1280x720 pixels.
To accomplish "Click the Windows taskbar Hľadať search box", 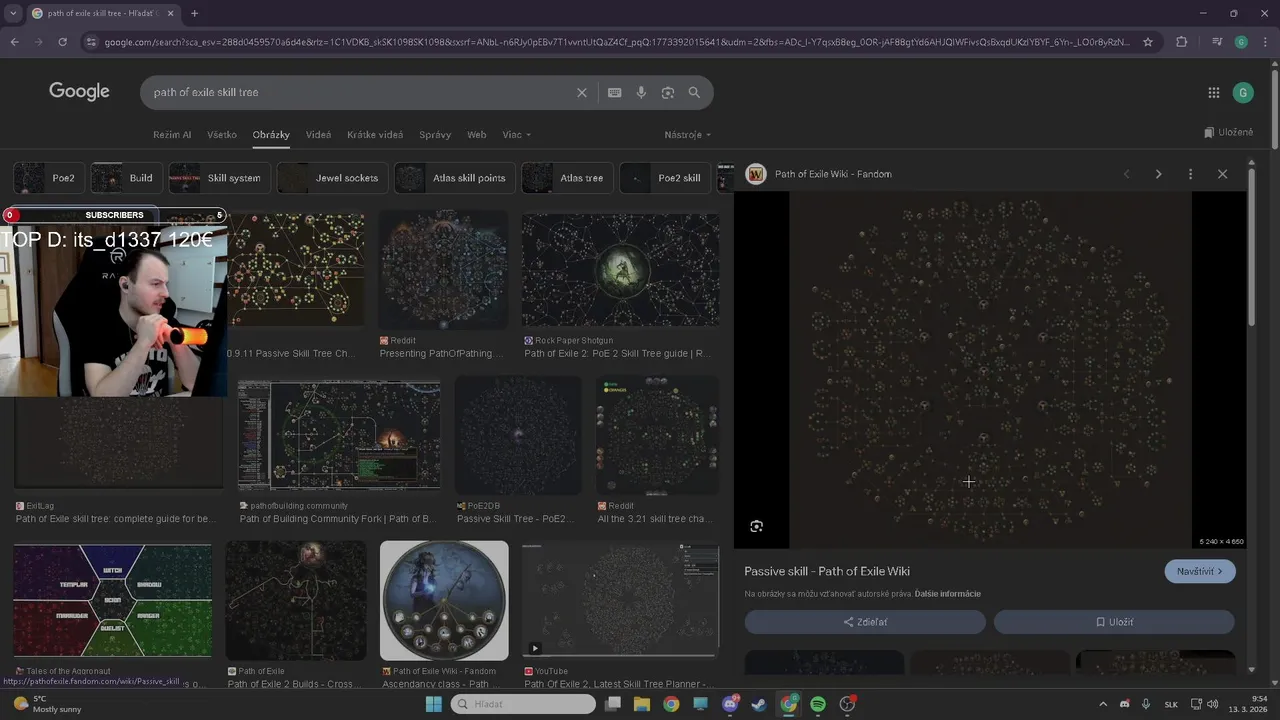I will [x=523, y=704].
